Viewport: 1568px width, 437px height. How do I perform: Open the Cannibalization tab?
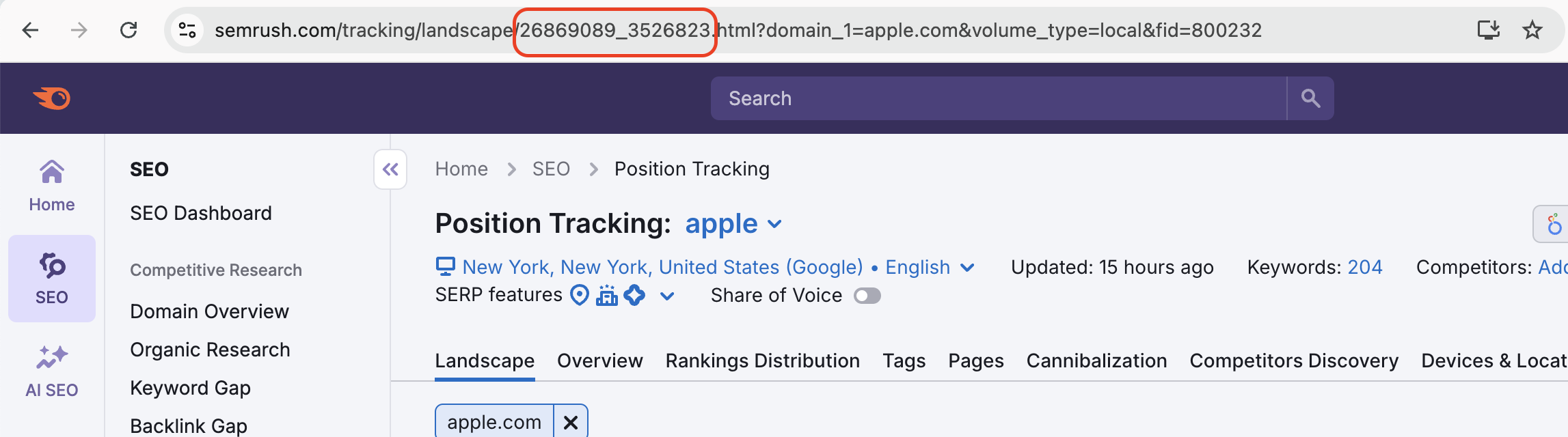[1096, 360]
